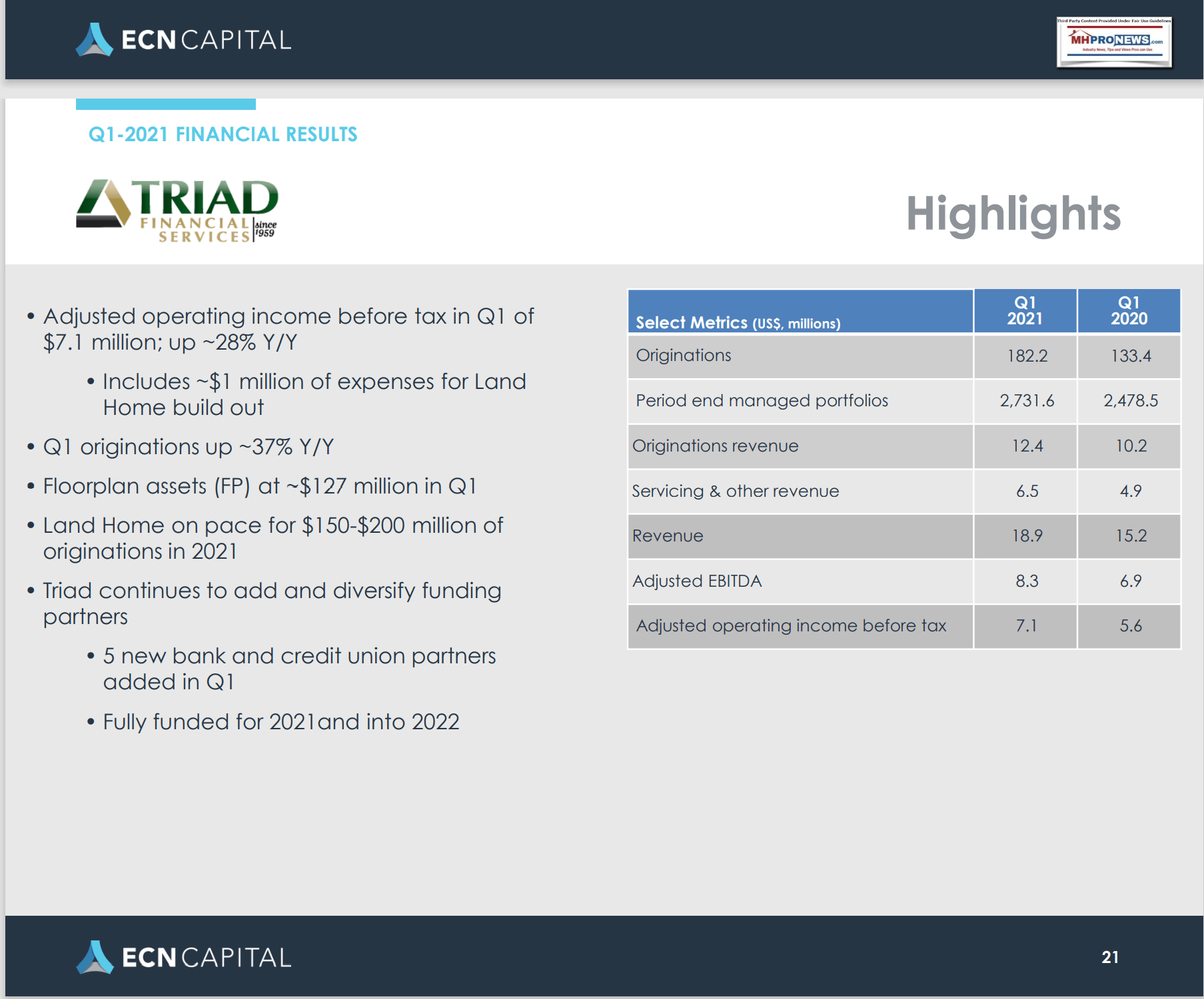Click the 2,478.5 portfolio value
Image resolution: width=1204 pixels, height=999 pixels.
[1131, 401]
